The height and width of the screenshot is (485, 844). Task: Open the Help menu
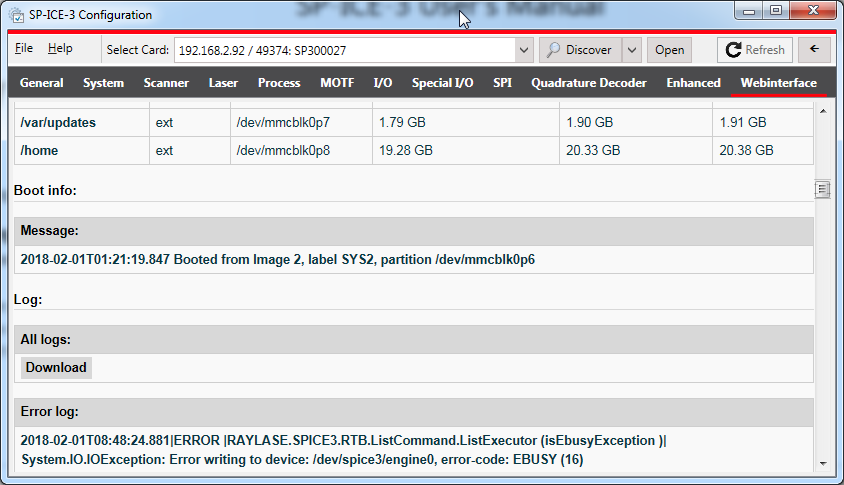(60, 48)
